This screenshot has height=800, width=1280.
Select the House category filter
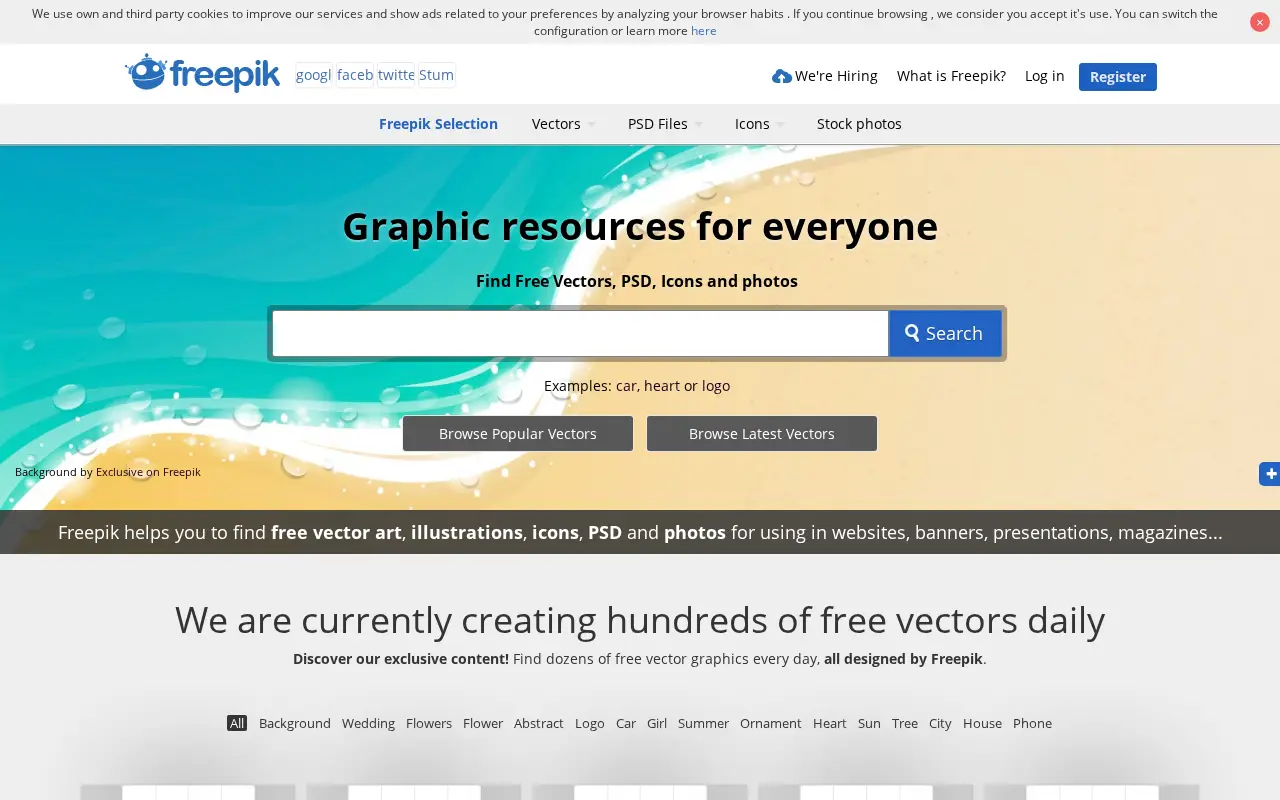pyautogui.click(x=982, y=723)
